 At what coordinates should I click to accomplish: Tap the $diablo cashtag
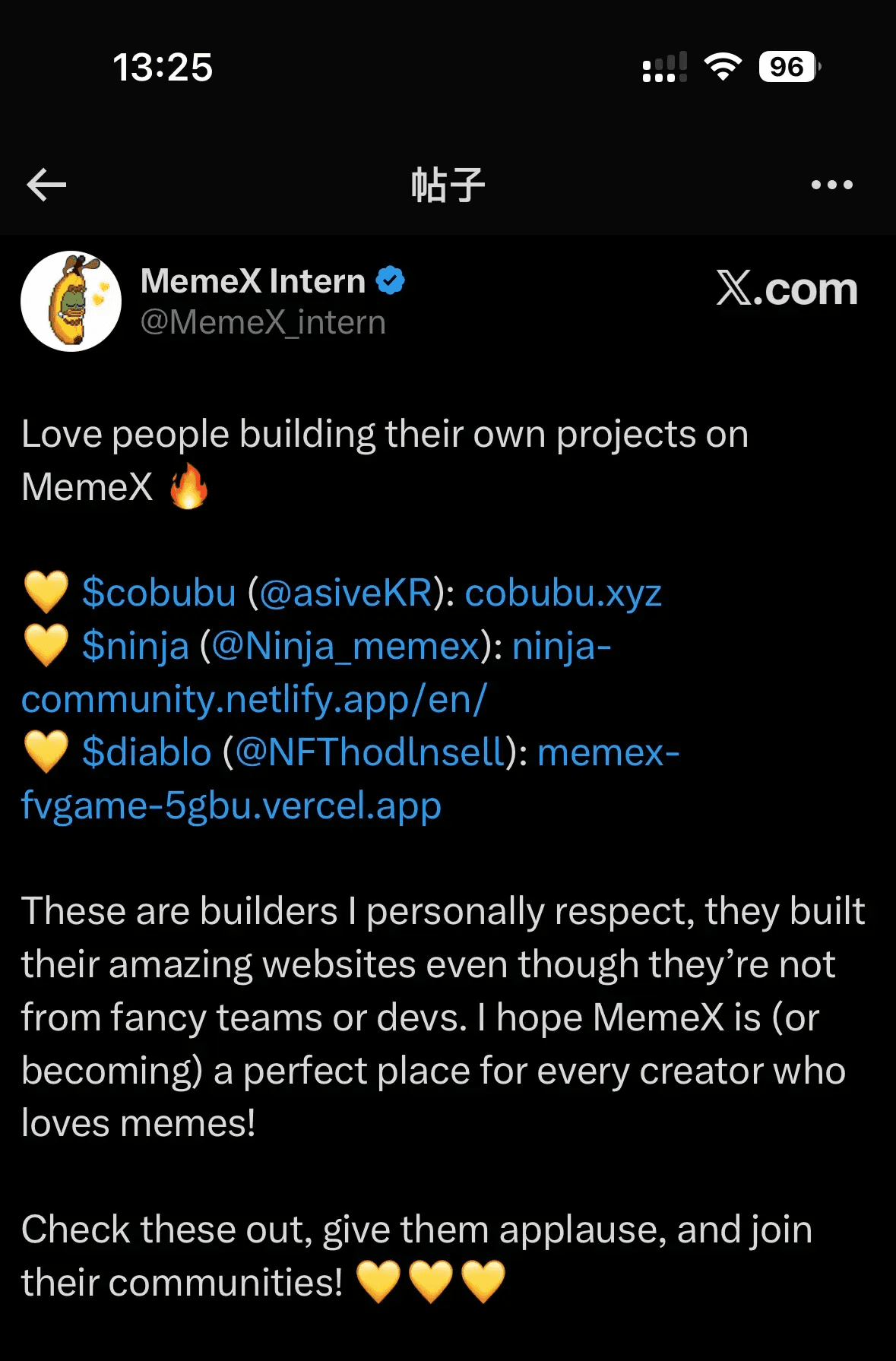point(147,752)
